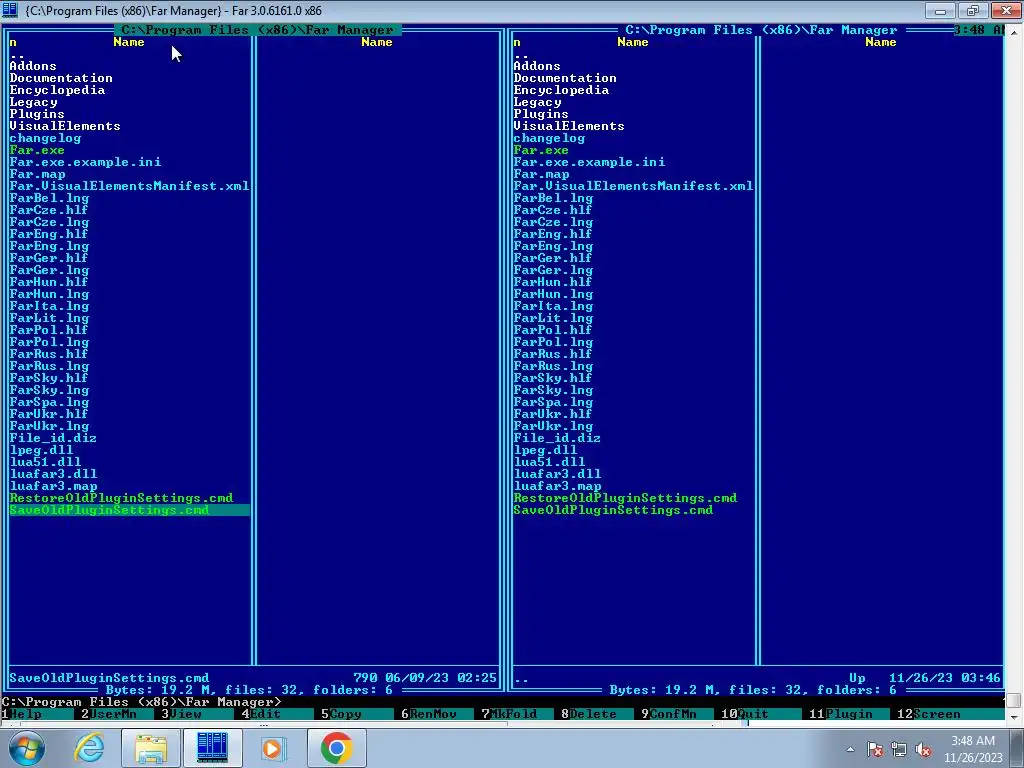Select Far.exe.example.ini in left panel

pos(85,162)
